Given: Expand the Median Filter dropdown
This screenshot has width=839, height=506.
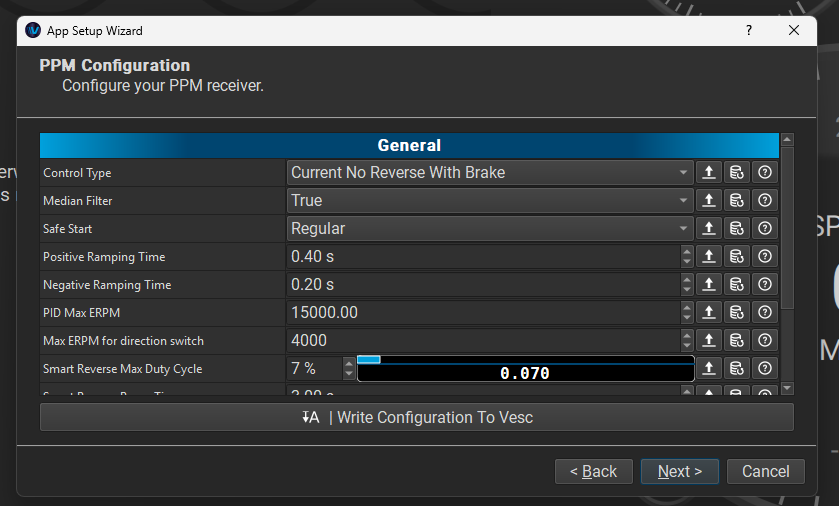Looking at the screenshot, I should [x=489, y=200].
